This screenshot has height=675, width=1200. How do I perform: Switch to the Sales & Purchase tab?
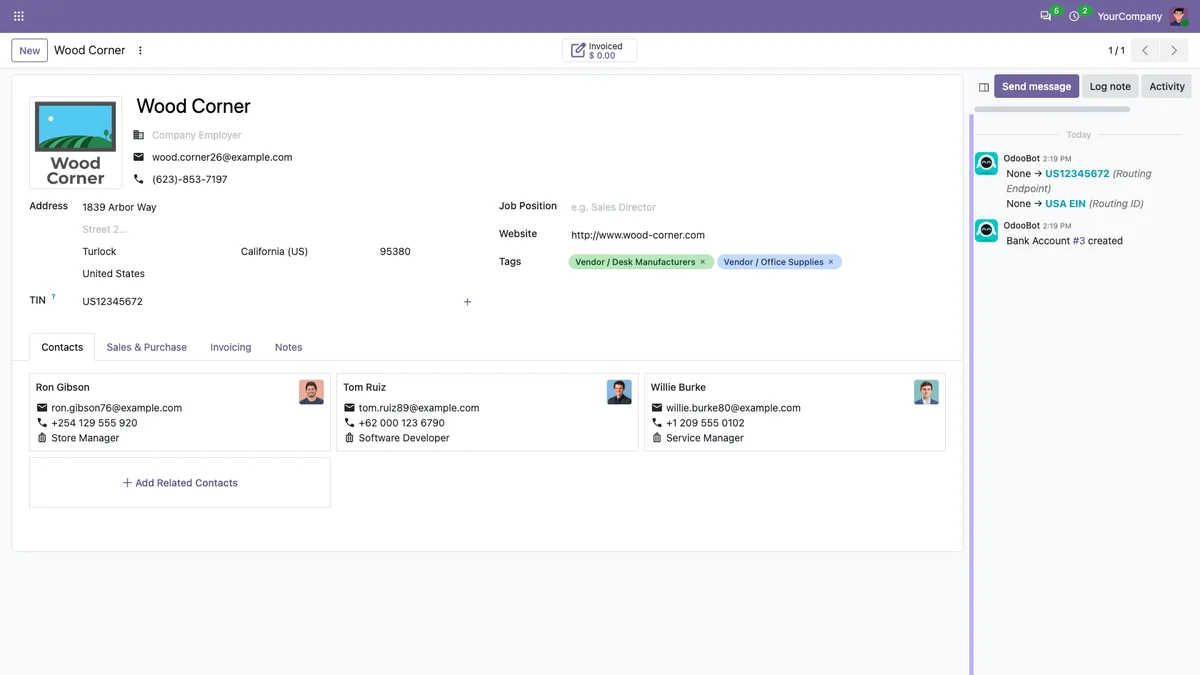pos(147,347)
